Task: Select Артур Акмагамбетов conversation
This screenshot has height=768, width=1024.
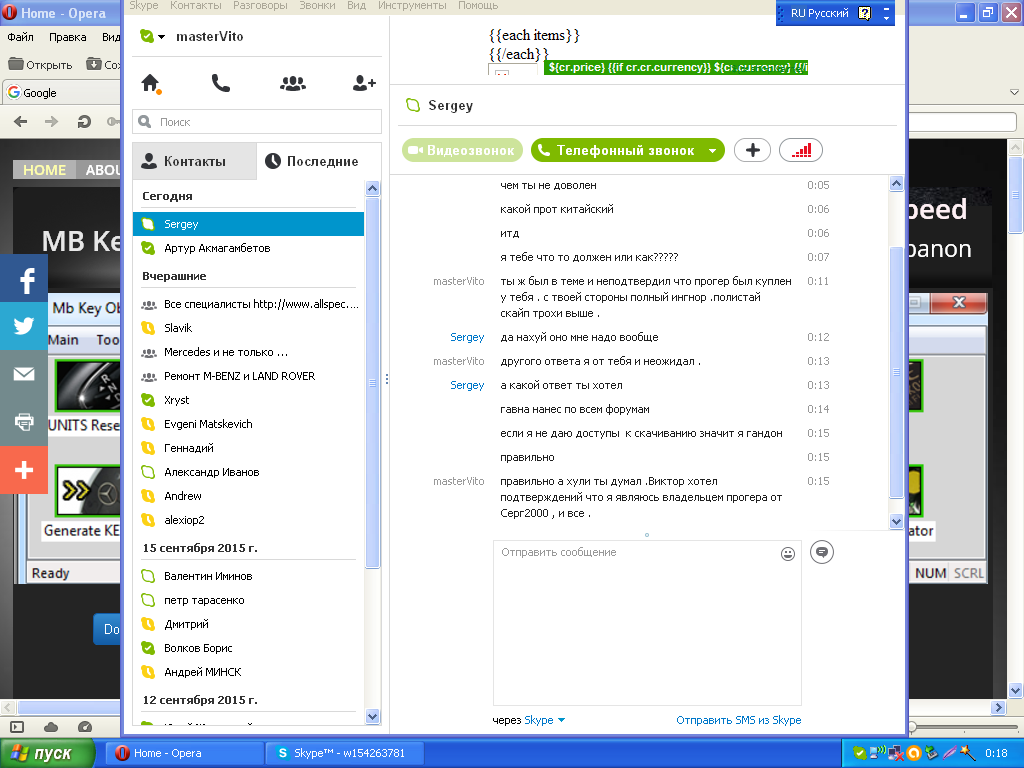Action: click(248, 248)
